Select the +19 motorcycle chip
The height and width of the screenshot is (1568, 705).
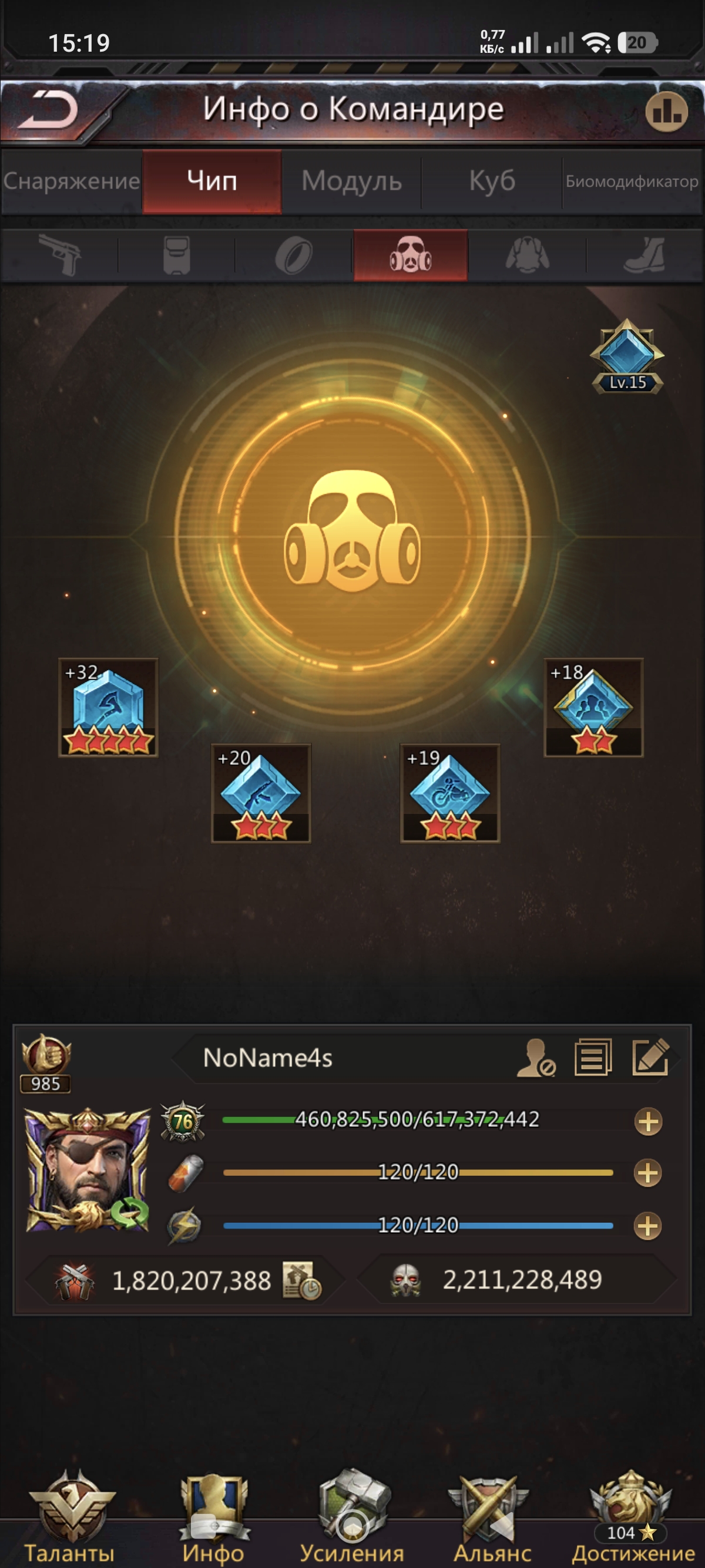(450, 793)
